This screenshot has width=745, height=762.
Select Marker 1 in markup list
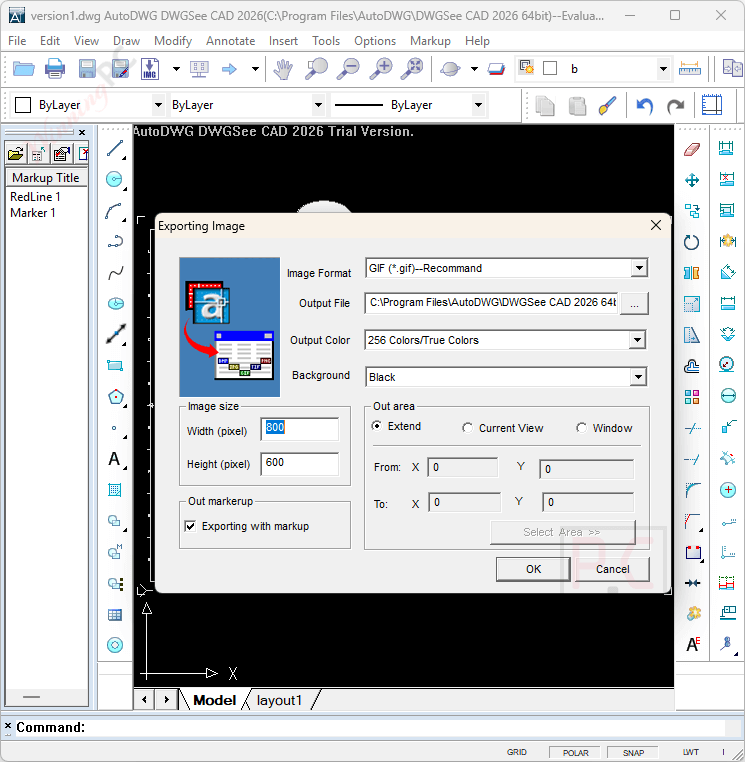[x=33, y=213]
